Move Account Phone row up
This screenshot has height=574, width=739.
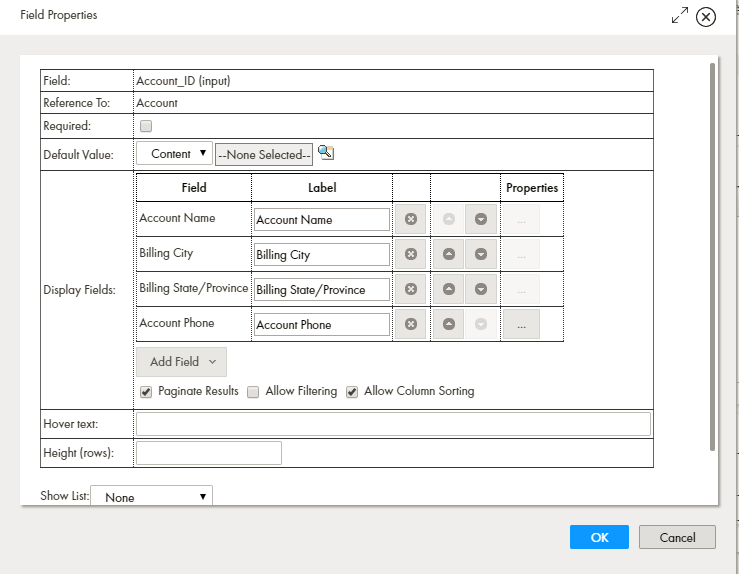tap(449, 324)
